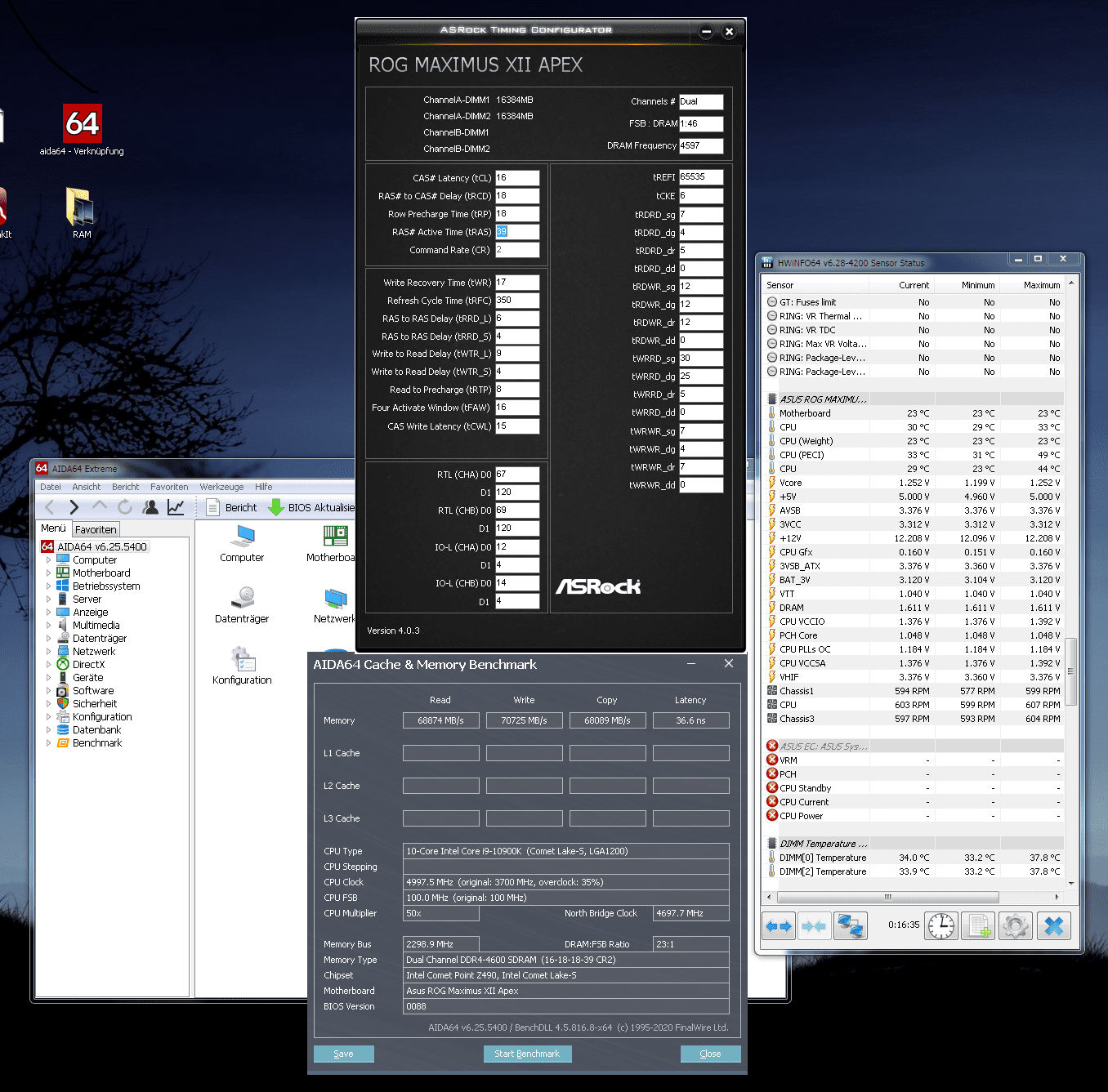
Task: Select the DRAM voltage row in HWiNFO
Action: 914,608
